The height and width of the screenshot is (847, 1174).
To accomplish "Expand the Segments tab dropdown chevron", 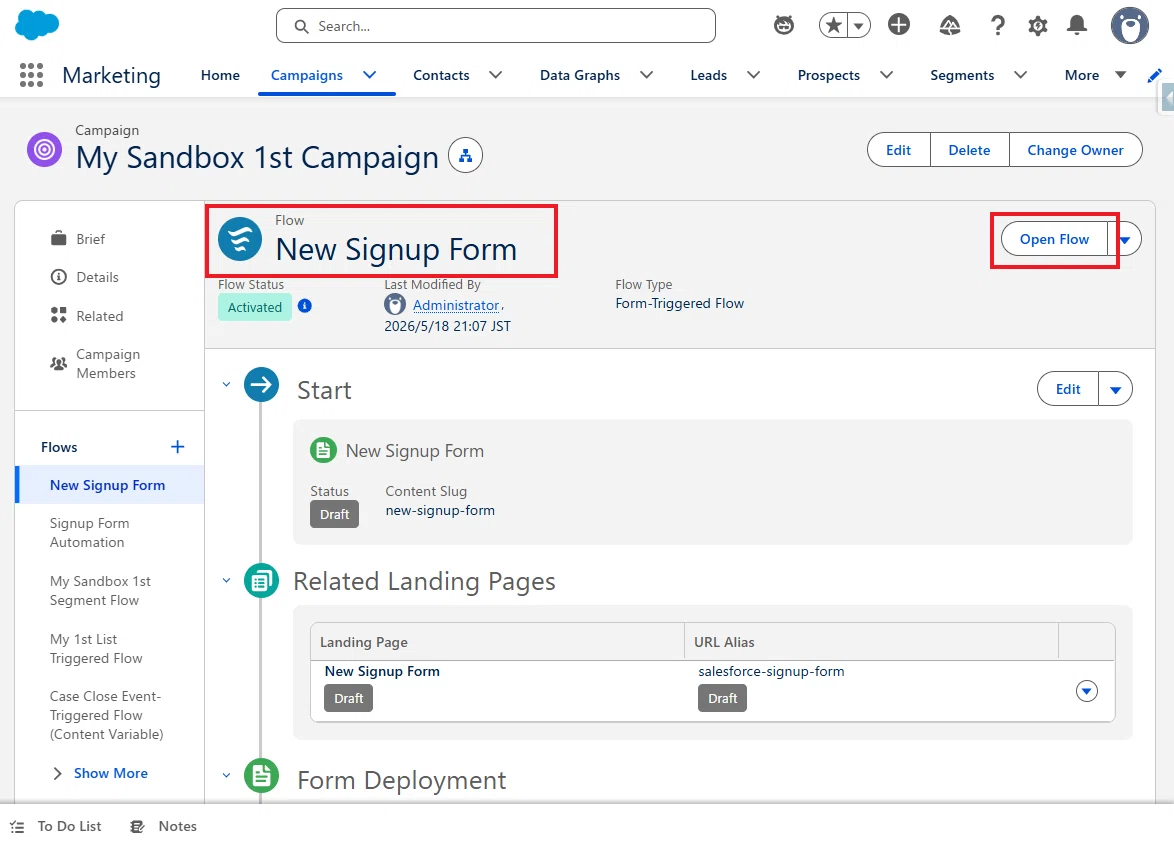I will 1021,75.
